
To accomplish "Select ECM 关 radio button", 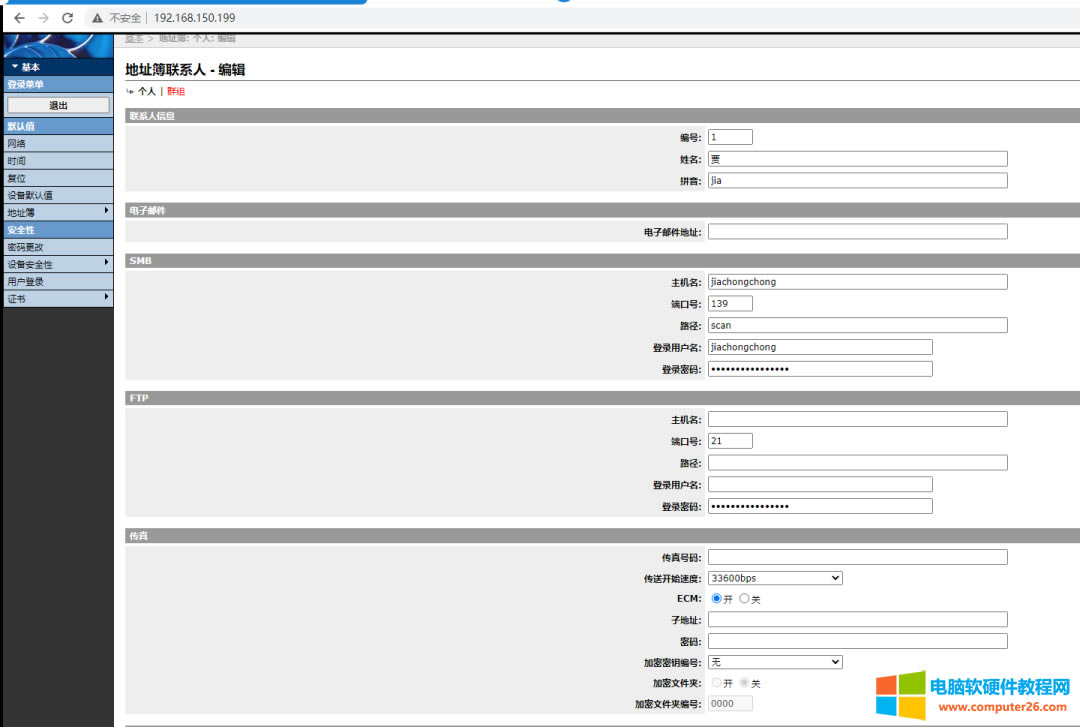I will (744, 598).
